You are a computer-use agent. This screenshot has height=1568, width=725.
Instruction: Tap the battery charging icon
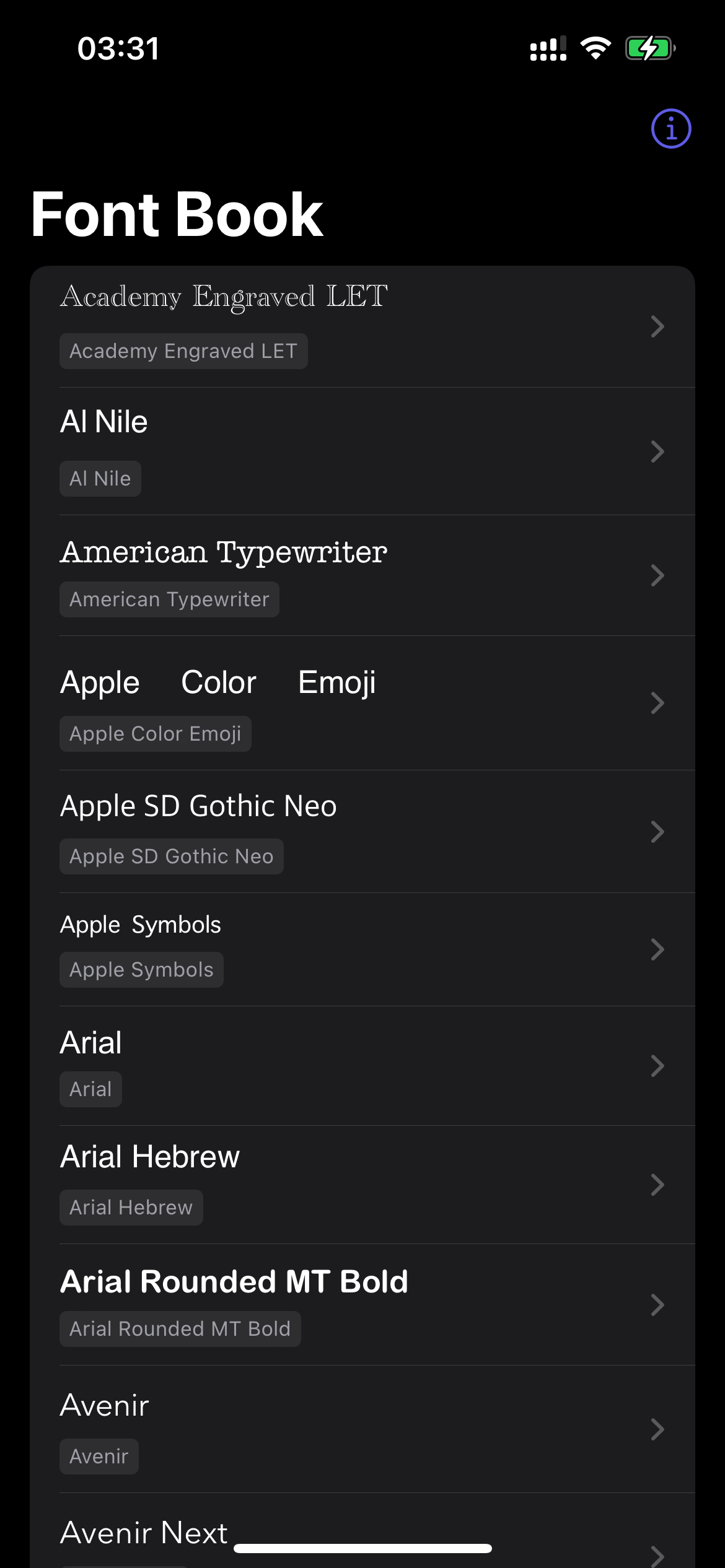[649, 48]
